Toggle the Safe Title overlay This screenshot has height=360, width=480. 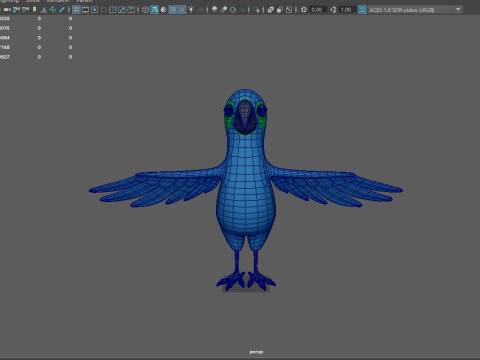point(131,10)
